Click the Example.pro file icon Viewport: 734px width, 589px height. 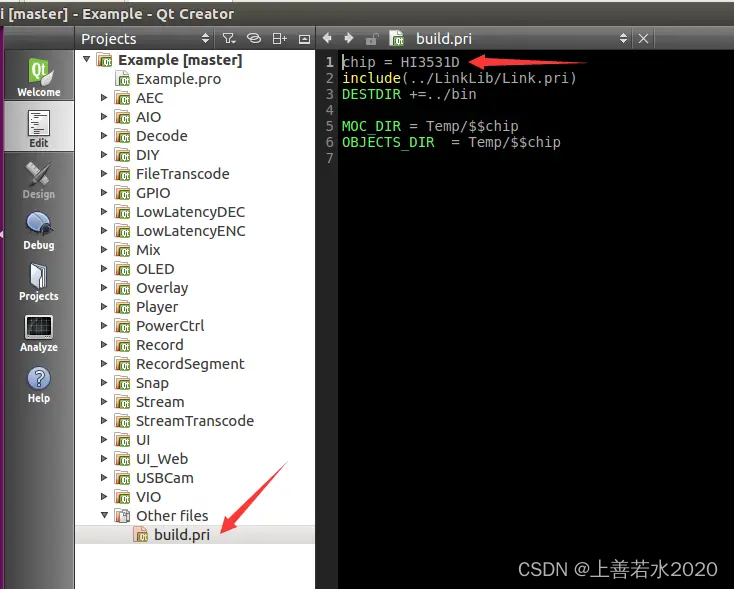123,79
